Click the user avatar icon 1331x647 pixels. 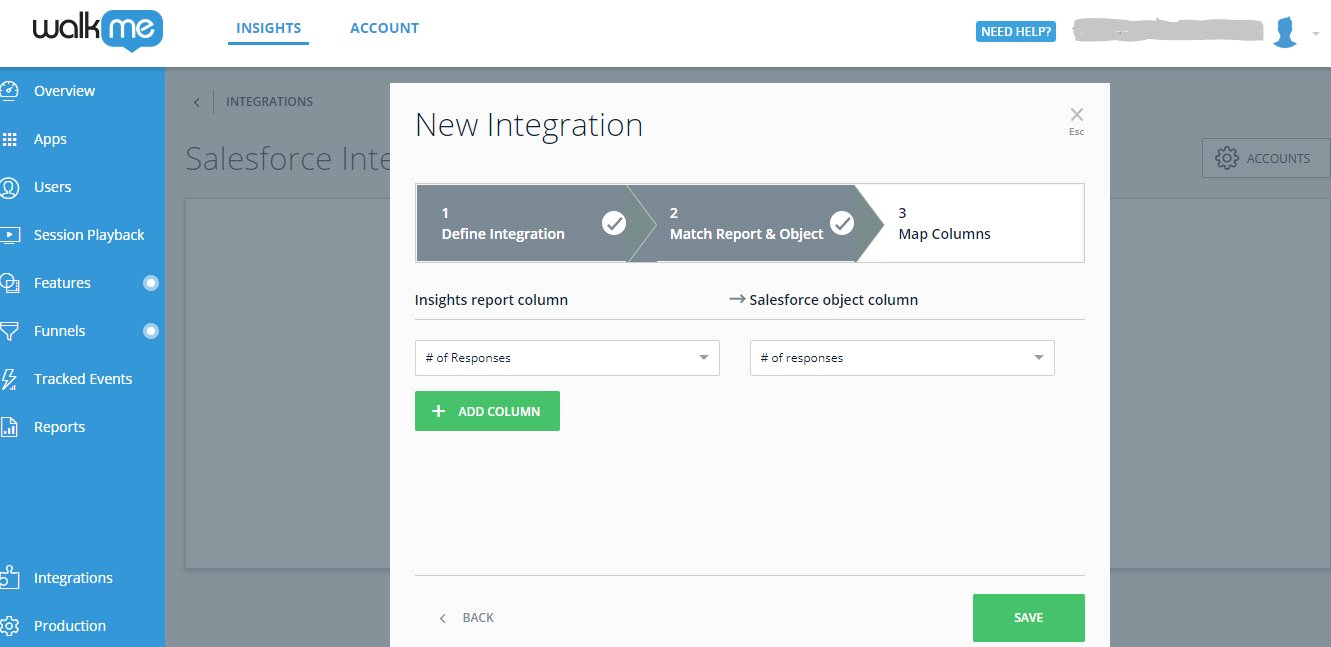tap(1285, 32)
